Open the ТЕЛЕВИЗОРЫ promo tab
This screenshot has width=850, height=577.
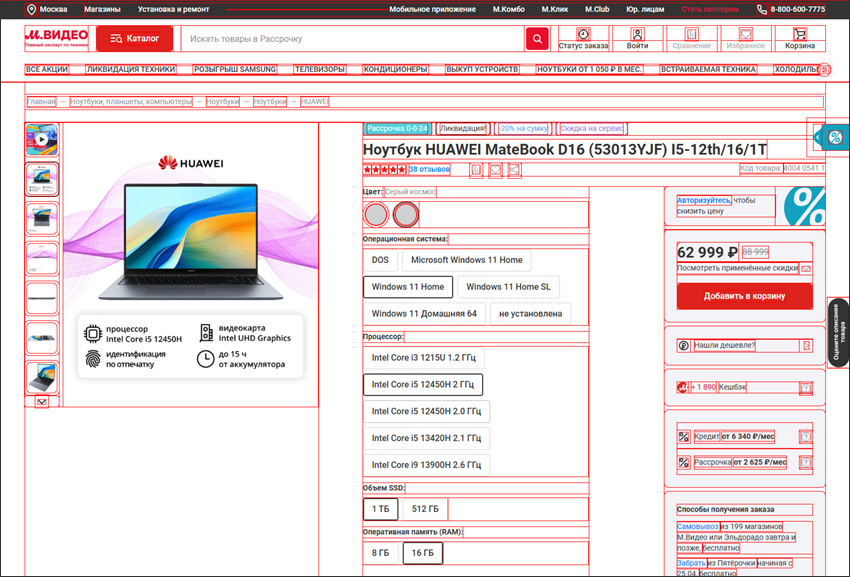pos(320,69)
